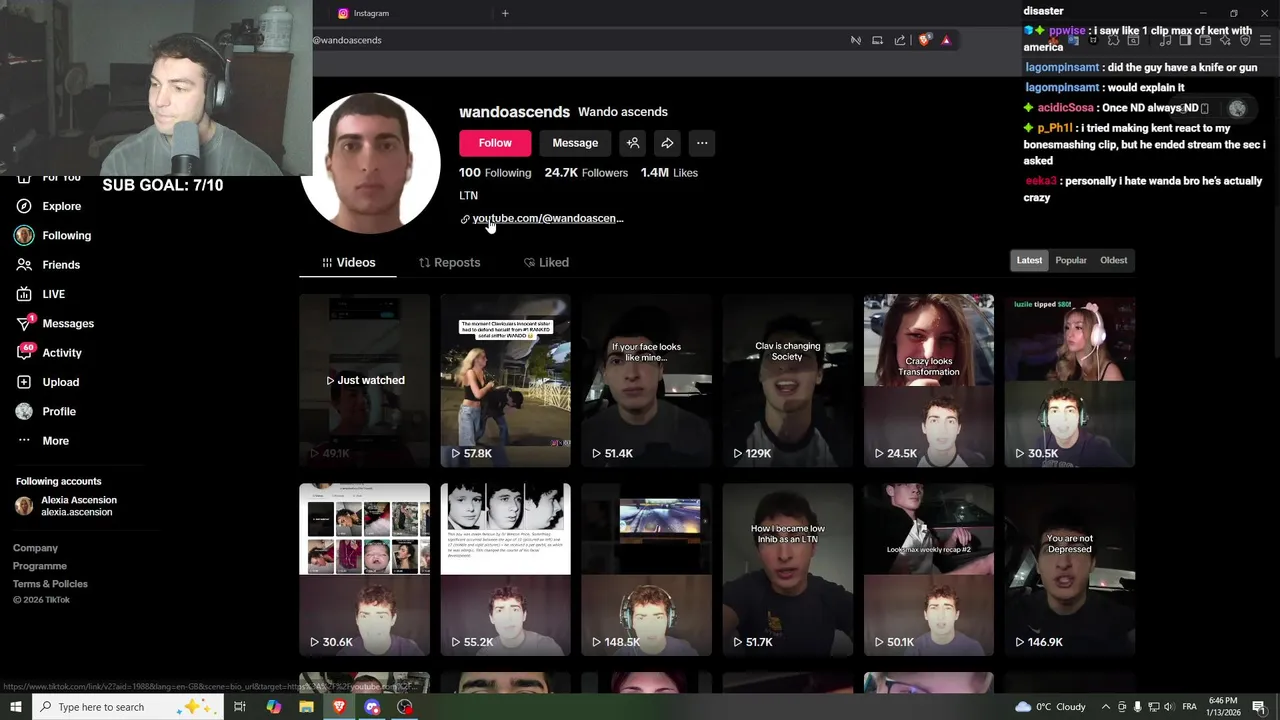Open Task View on the taskbar
This screenshot has width=1280, height=720.
pyautogui.click(x=240, y=707)
